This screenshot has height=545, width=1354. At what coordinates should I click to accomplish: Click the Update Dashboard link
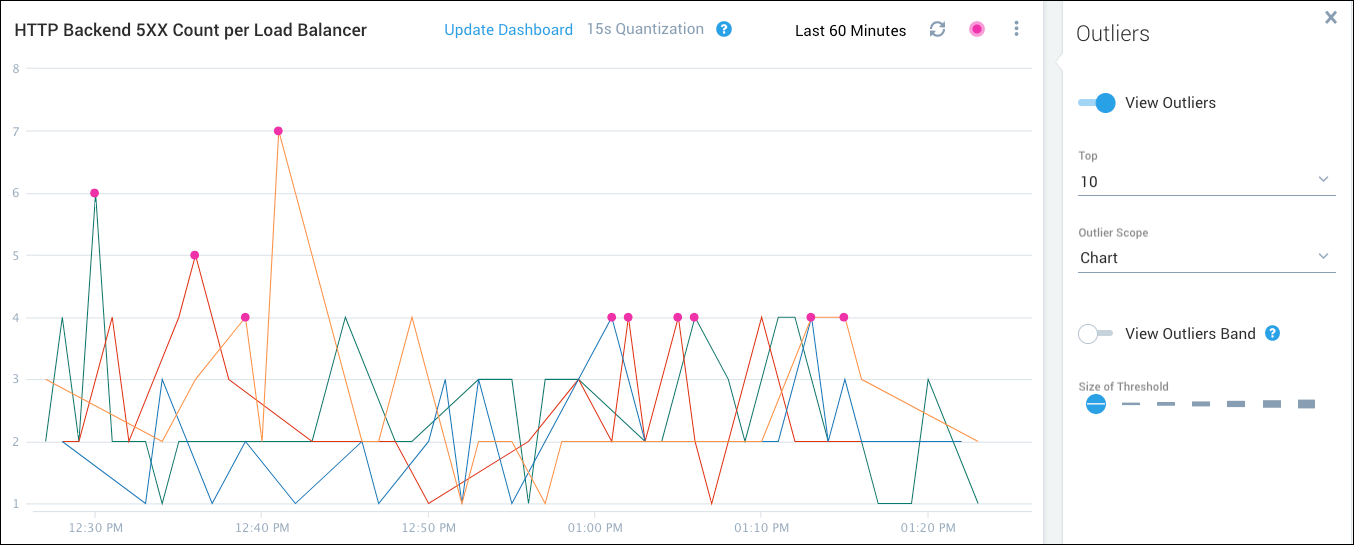coord(508,29)
